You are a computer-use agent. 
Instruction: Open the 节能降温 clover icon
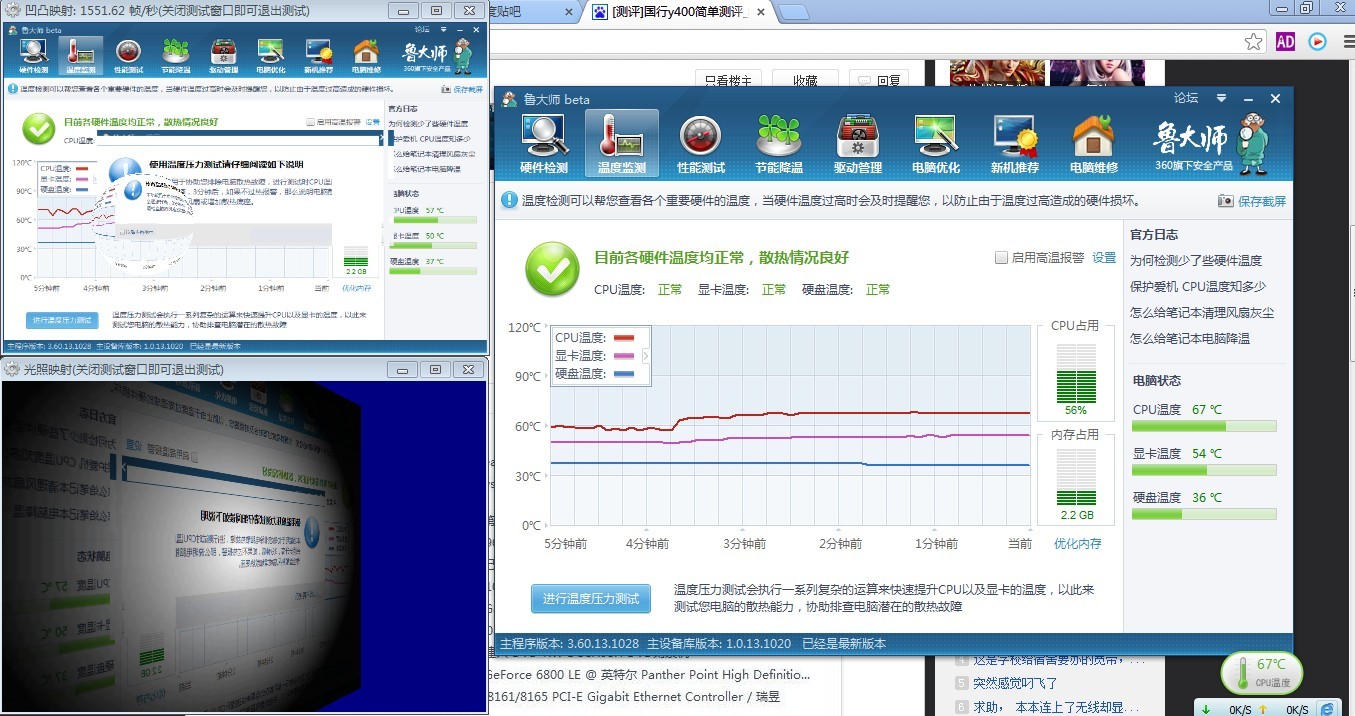(x=779, y=144)
